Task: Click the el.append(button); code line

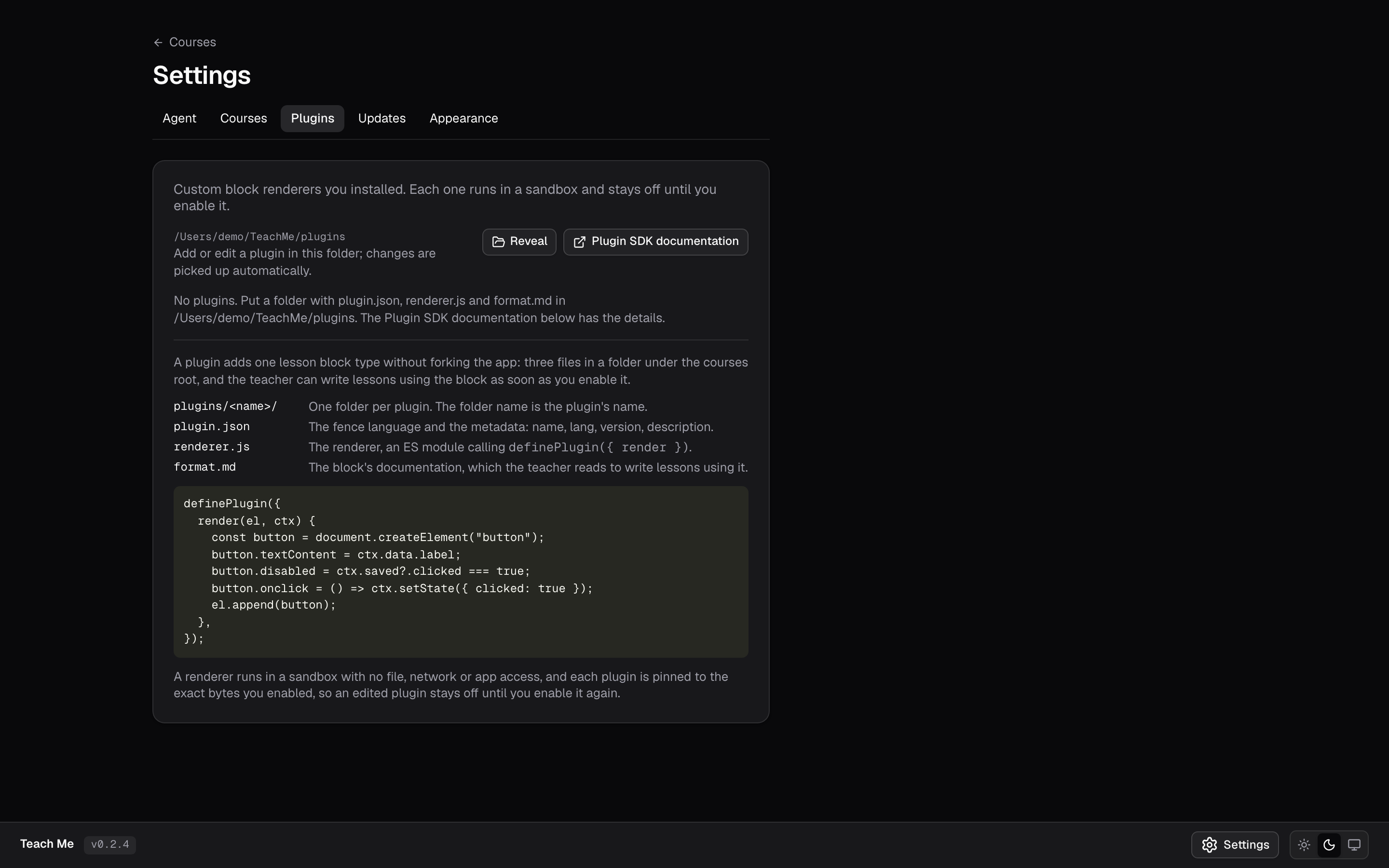Action: 273,605
